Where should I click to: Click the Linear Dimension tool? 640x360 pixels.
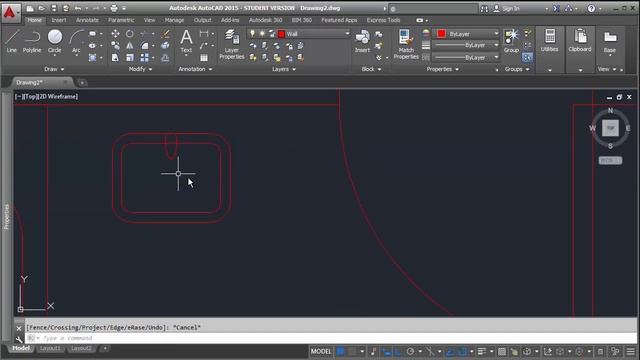click(x=204, y=34)
